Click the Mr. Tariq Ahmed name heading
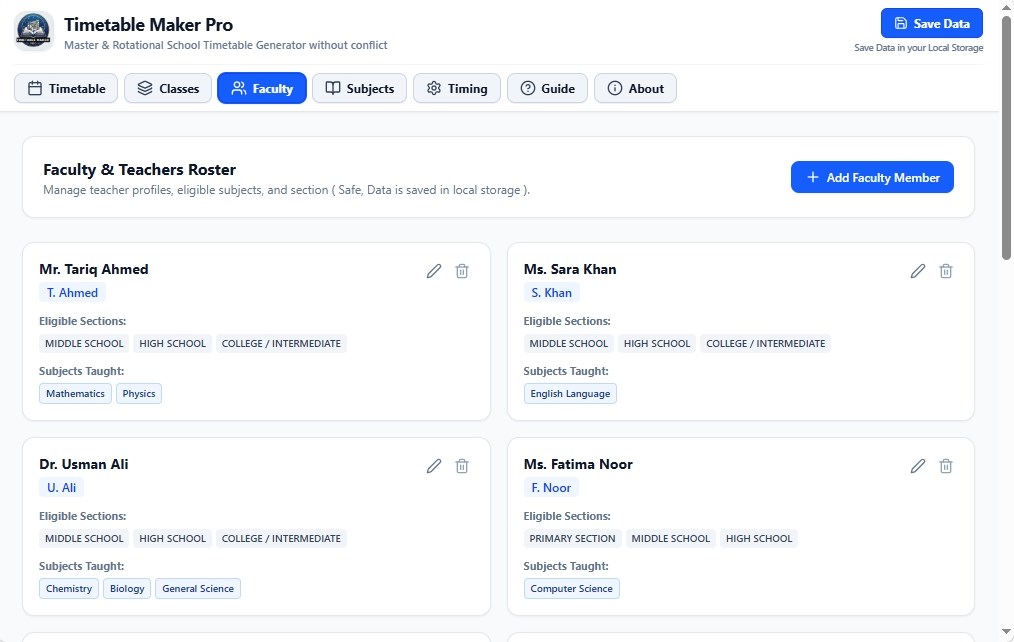 (94, 269)
